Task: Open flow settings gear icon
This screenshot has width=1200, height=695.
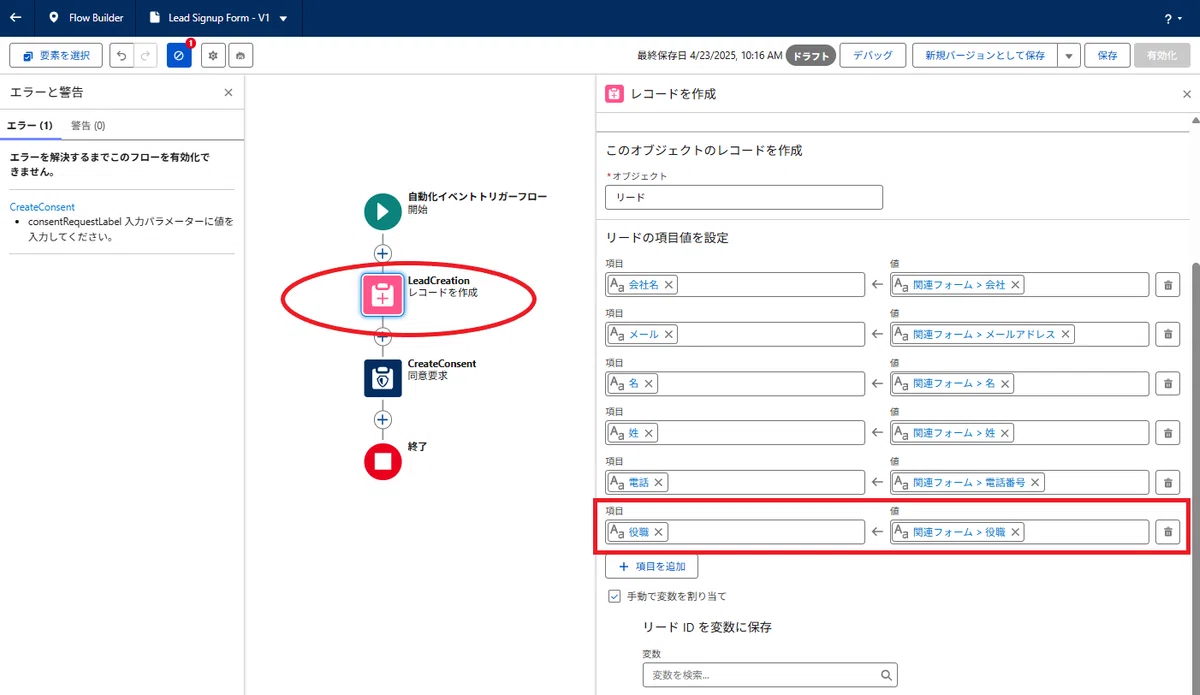Action: click(x=212, y=56)
